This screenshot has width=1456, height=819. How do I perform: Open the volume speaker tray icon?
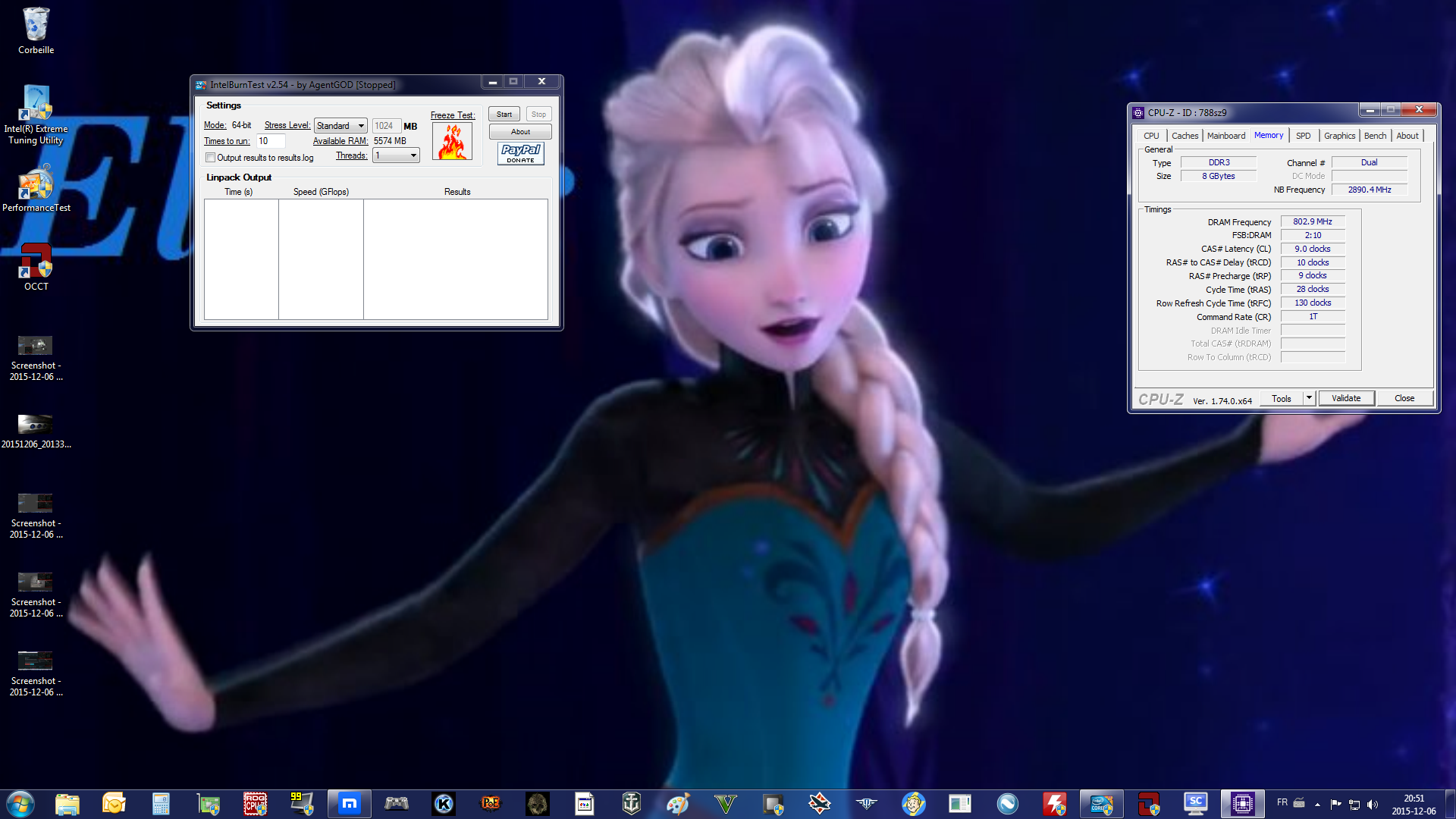pyautogui.click(x=1372, y=804)
